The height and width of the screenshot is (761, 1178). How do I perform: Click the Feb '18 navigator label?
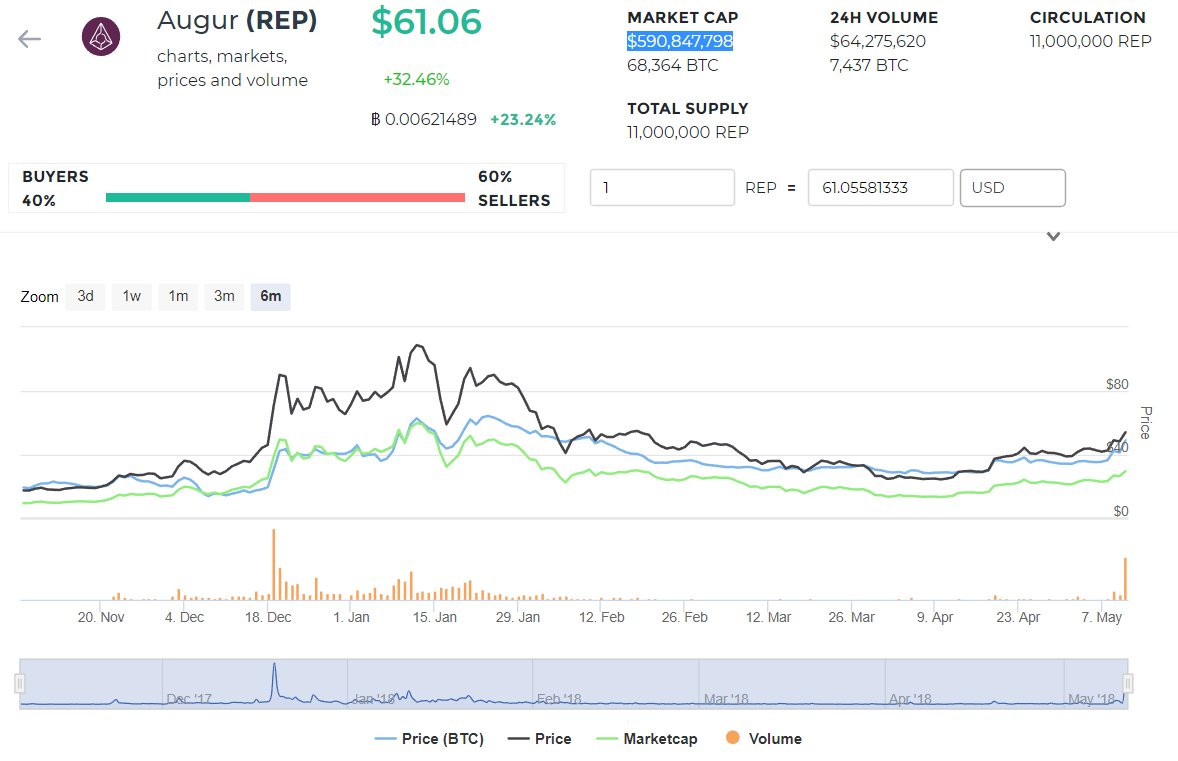click(x=559, y=699)
